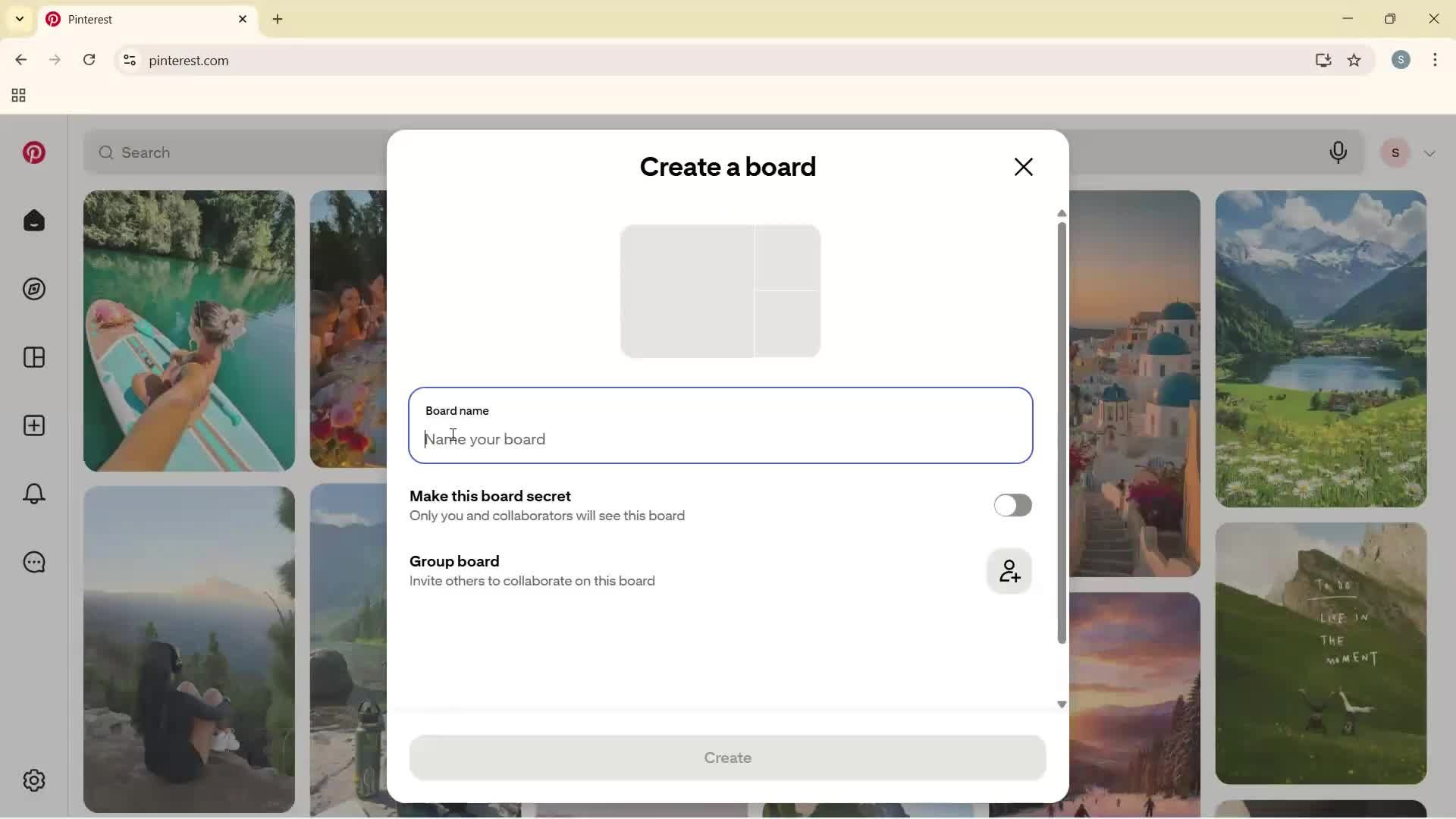This screenshot has width=1456, height=819.
Task: Open the Group board invite collaborators icon
Action: pos(1009,571)
